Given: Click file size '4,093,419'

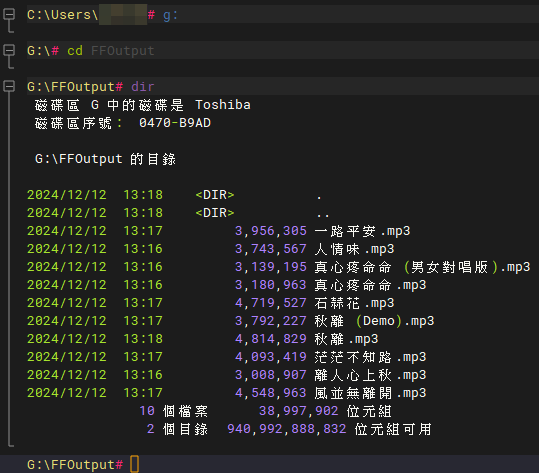Looking at the screenshot, I should [271, 357].
